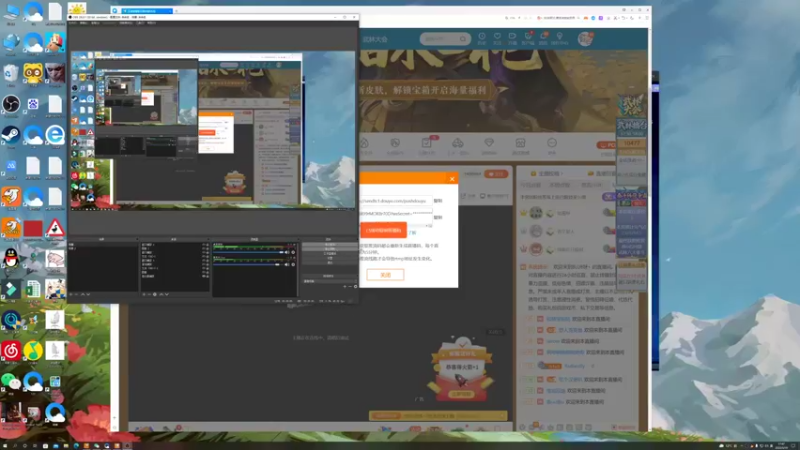Click the taskbar search icon
Viewport: 800px width, 450px height.
(x=14, y=445)
